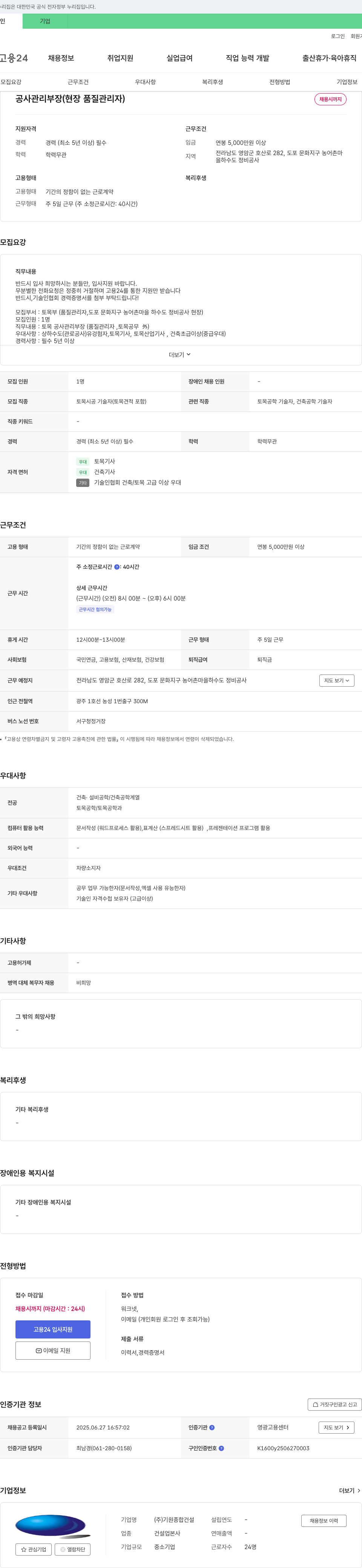This screenshot has height=1568, width=362.
Task: Jump to the 복리후생 section tab
Action: 212,82
